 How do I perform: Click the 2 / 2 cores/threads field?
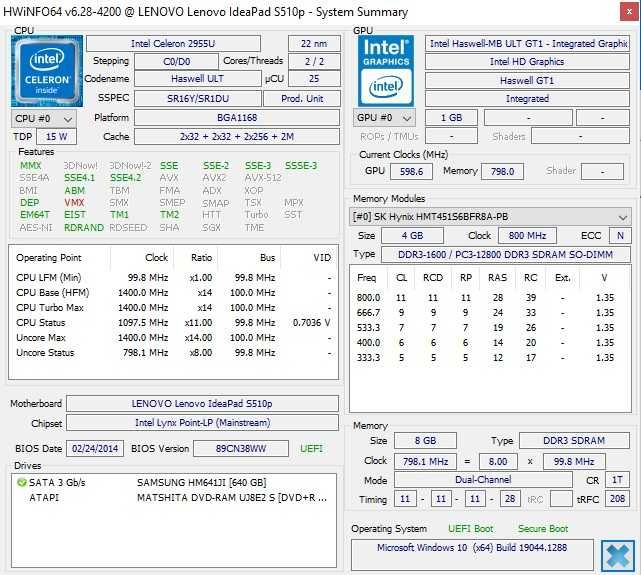tap(314, 62)
